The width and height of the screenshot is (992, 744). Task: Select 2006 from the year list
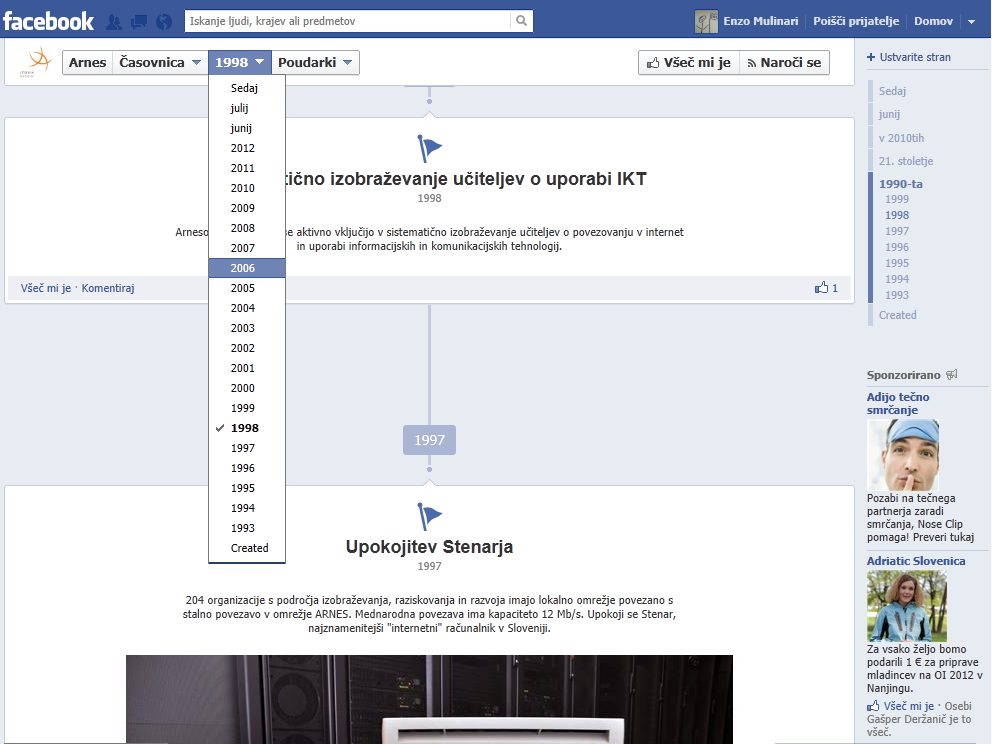point(243,268)
